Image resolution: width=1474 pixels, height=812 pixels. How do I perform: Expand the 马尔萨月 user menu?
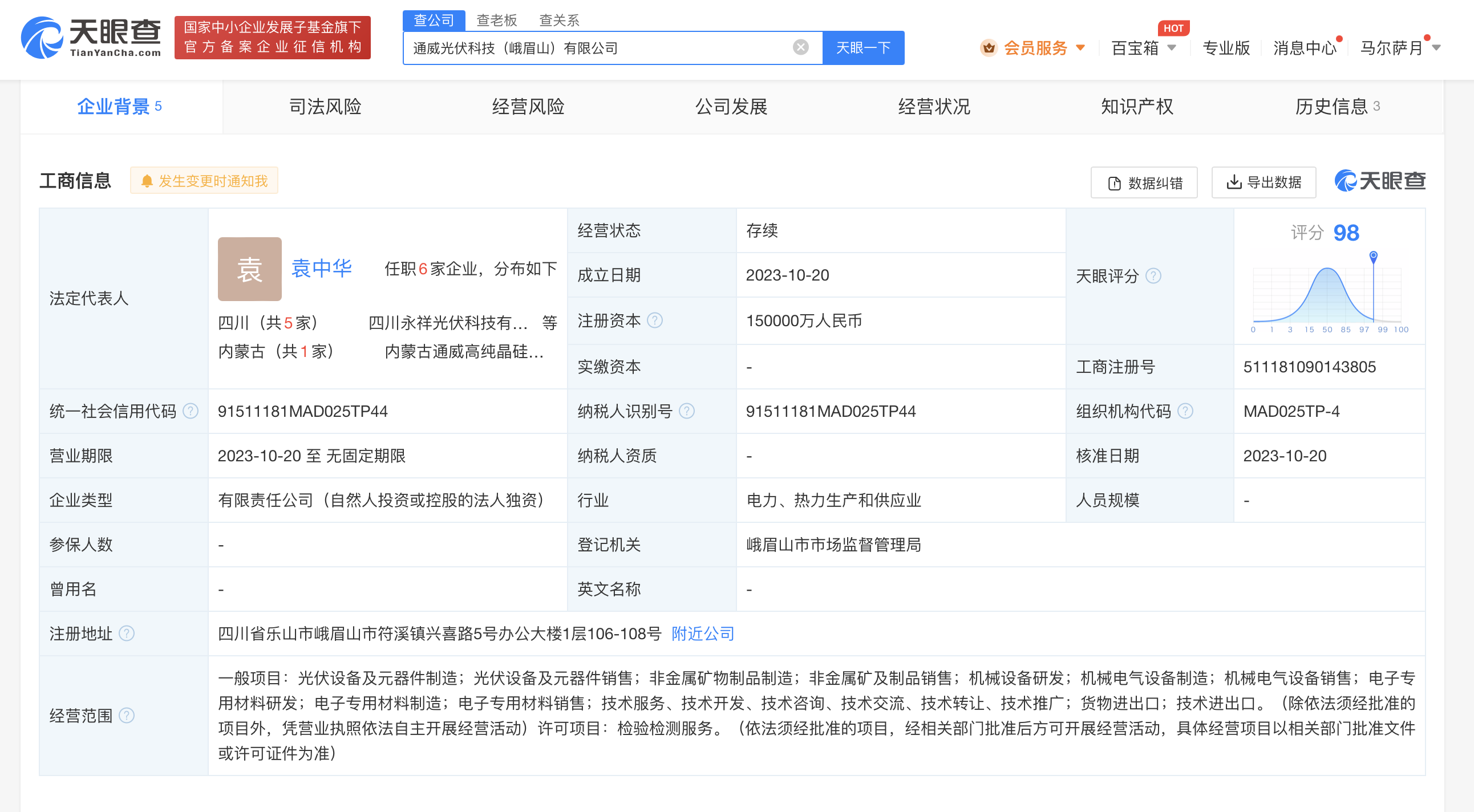point(1436,48)
